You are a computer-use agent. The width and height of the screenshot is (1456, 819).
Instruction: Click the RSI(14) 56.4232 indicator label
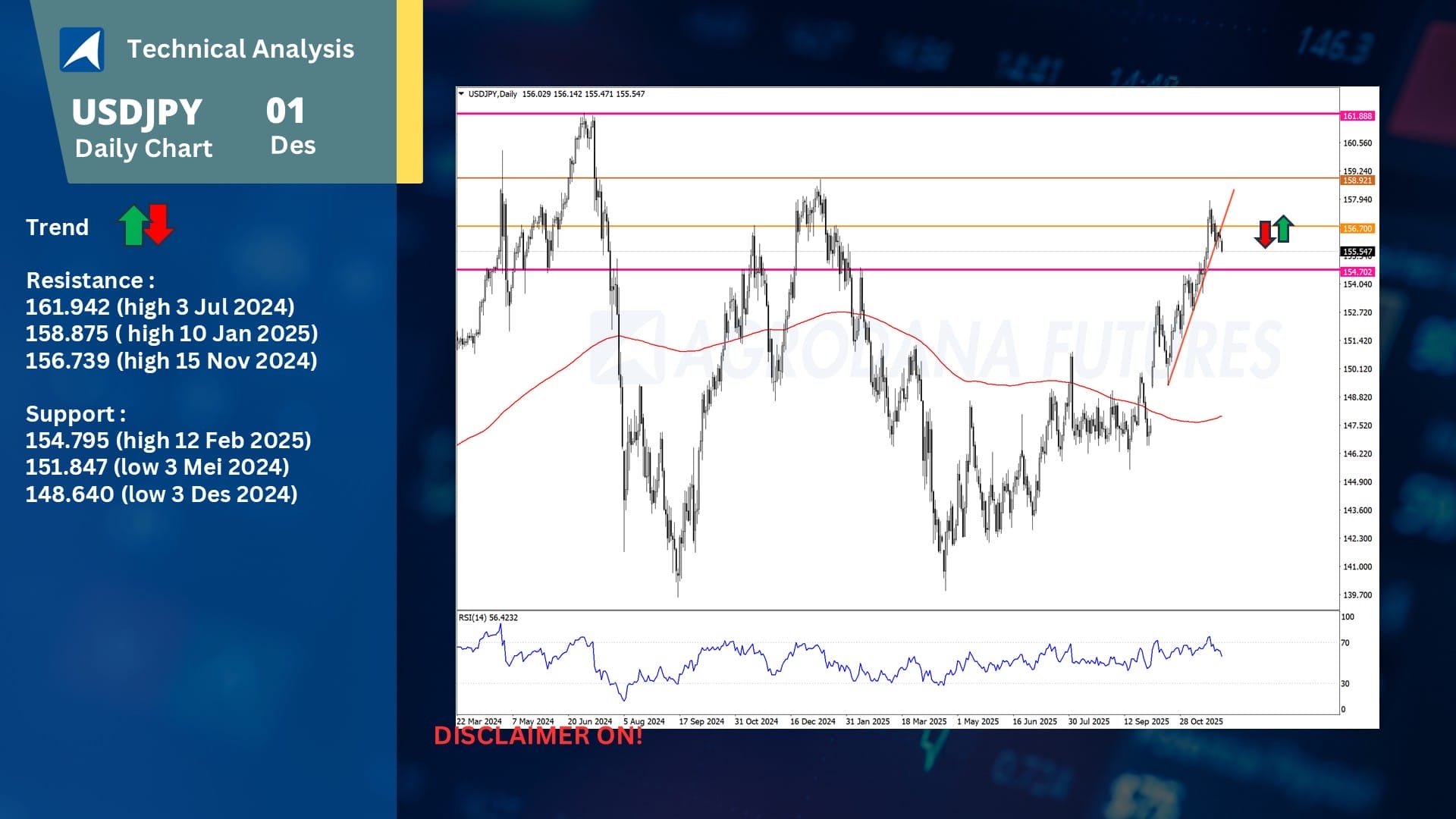488,617
